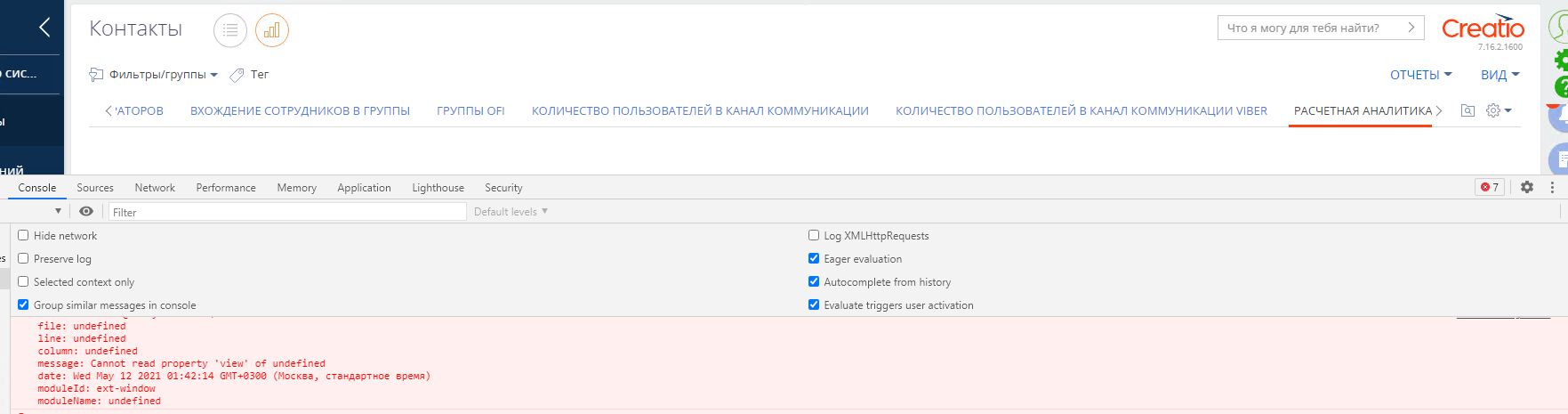
Task: Click the red error count badge showing 7
Action: point(1489,187)
